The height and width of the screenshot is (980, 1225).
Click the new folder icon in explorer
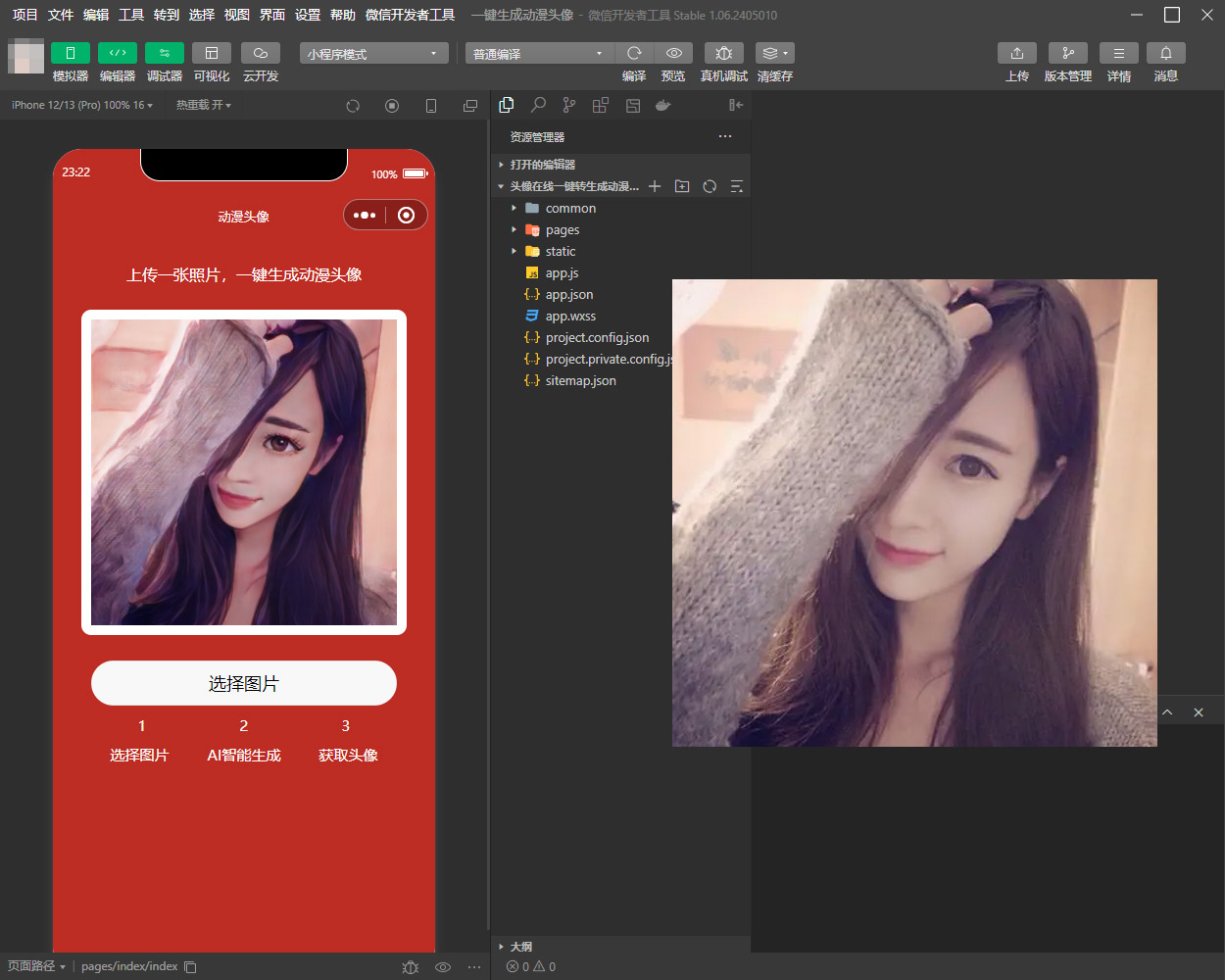(x=682, y=186)
